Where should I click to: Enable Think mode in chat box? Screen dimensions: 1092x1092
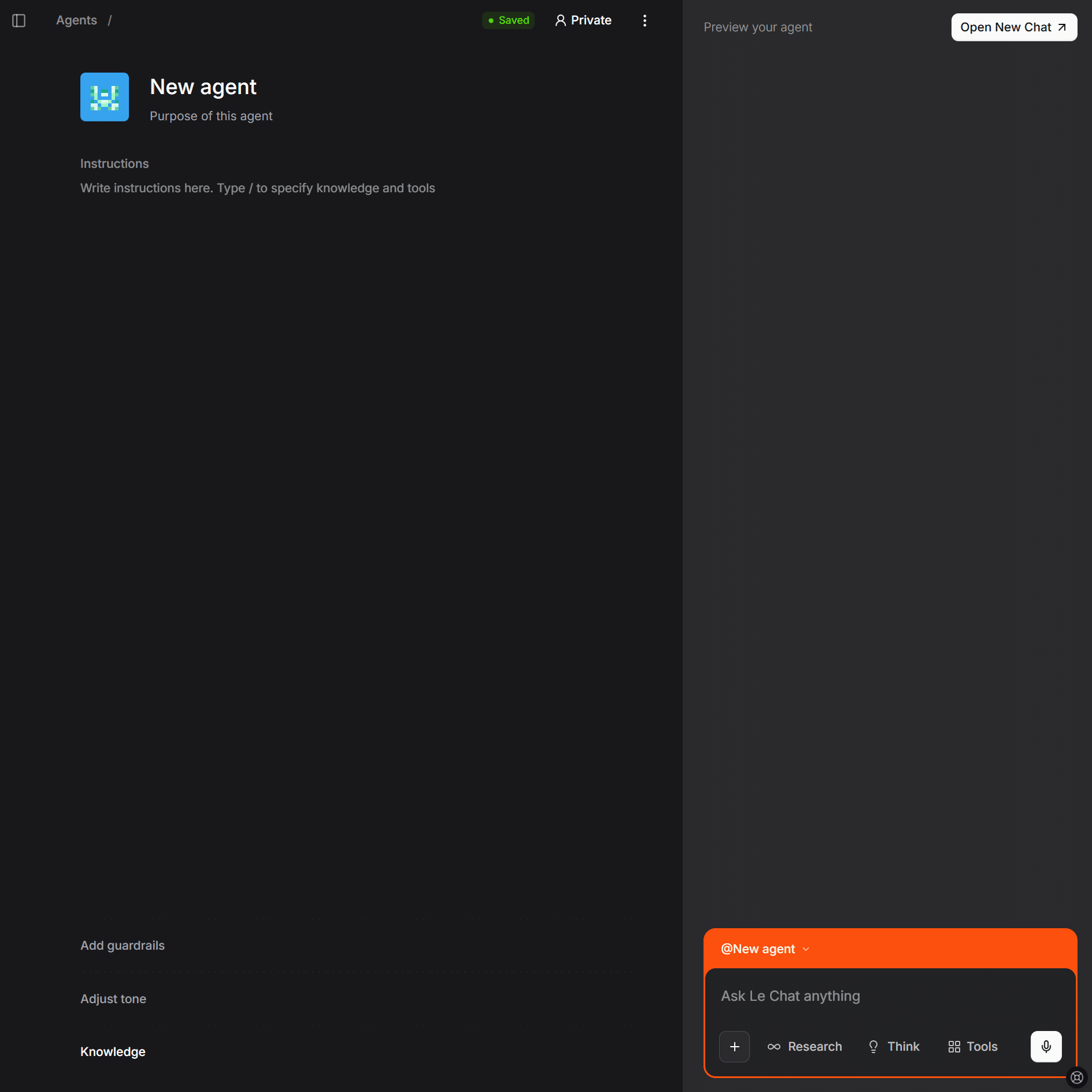point(893,1046)
